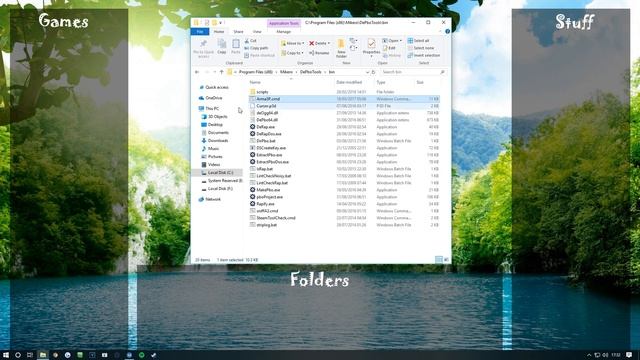Click the Application Tools contextual tab
This screenshot has height=360, width=640.
[x=284, y=23]
